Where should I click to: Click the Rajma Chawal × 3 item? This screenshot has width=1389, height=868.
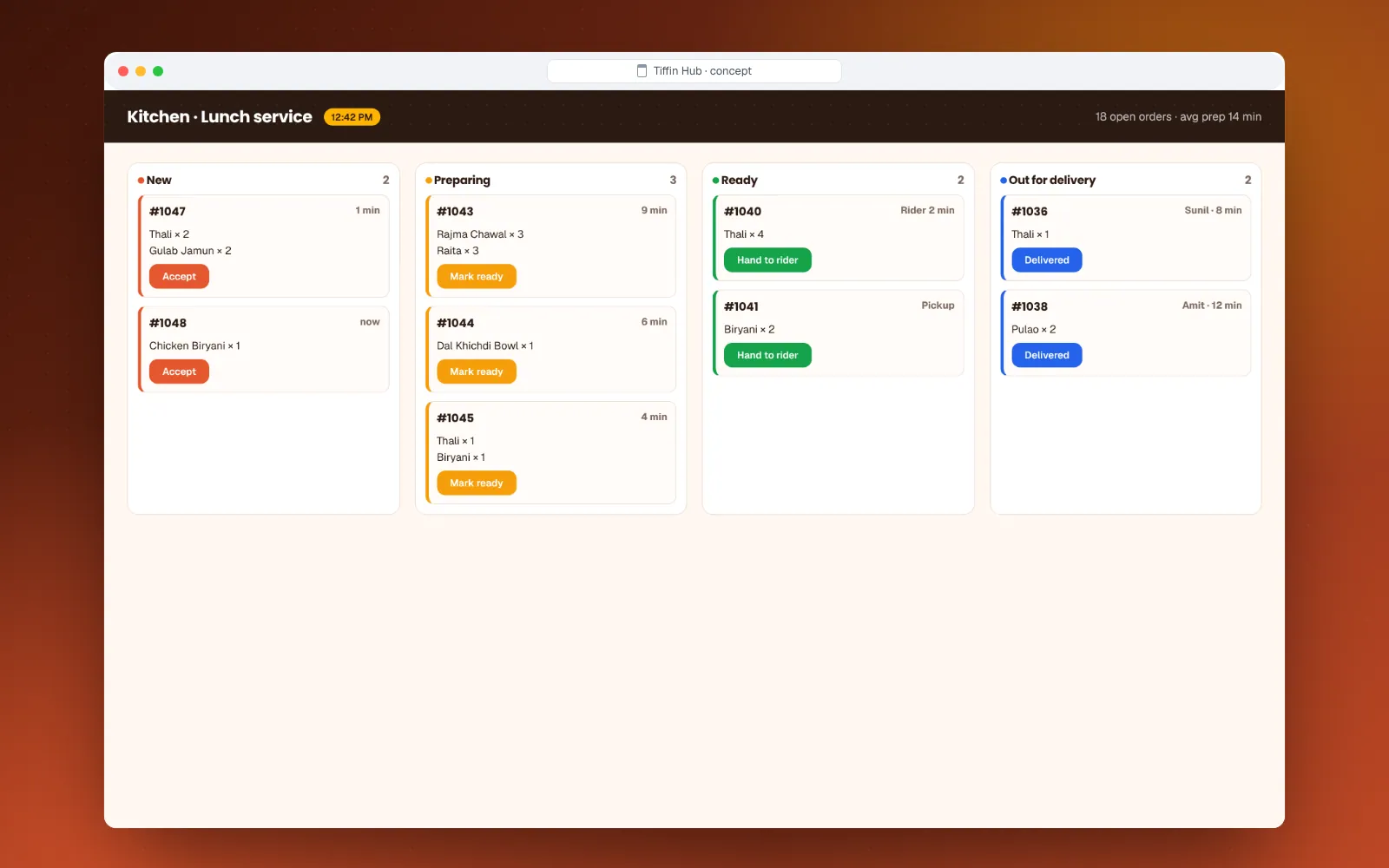(480, 234)
